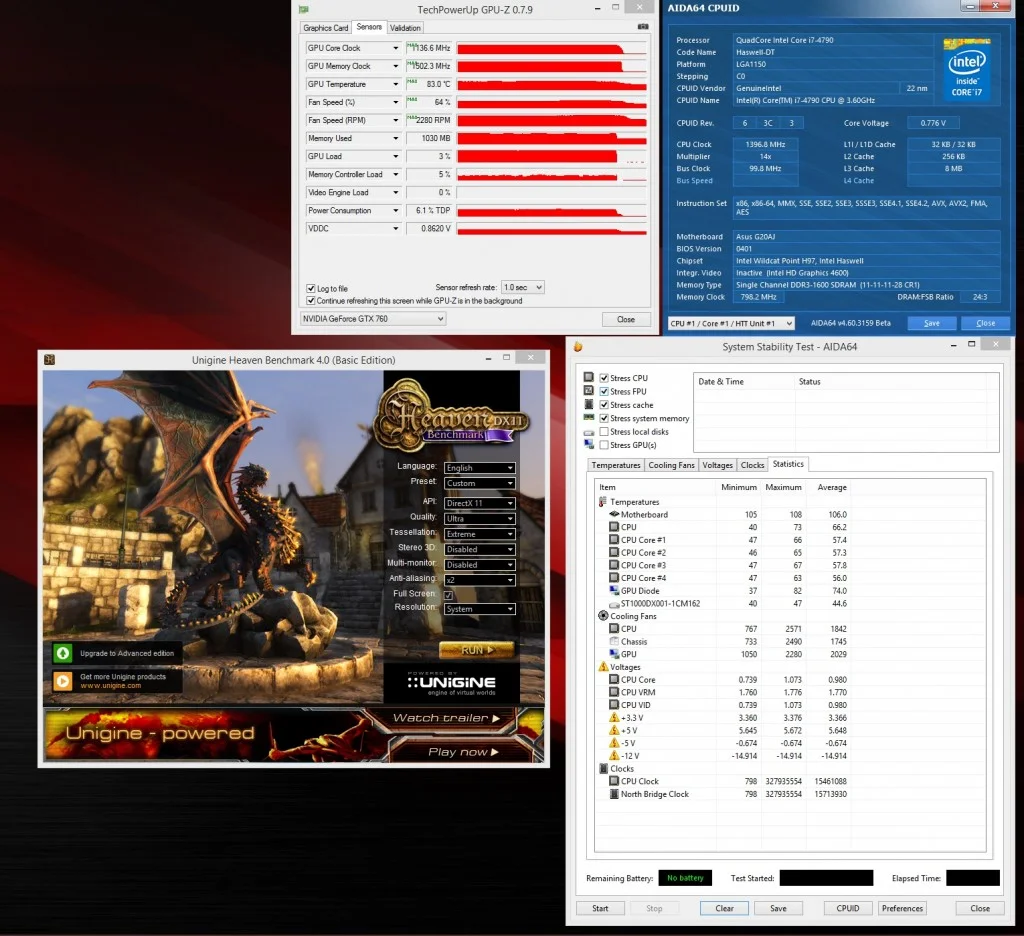Click Heaven Benchmark title bar icon
Image resolution: width=1024 pixels, height=936 pixels.
point(49,359)
